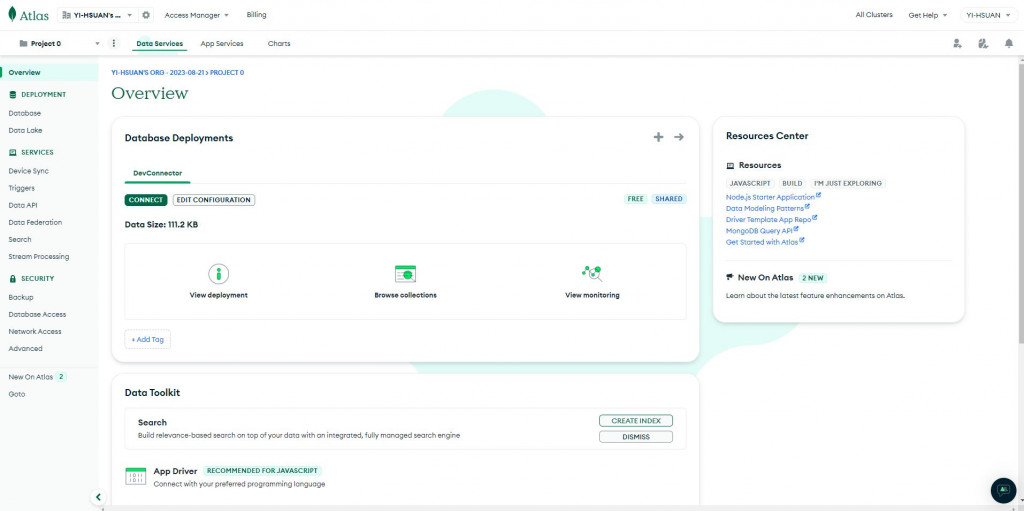Click the DISMISS button

coord(635,437)
